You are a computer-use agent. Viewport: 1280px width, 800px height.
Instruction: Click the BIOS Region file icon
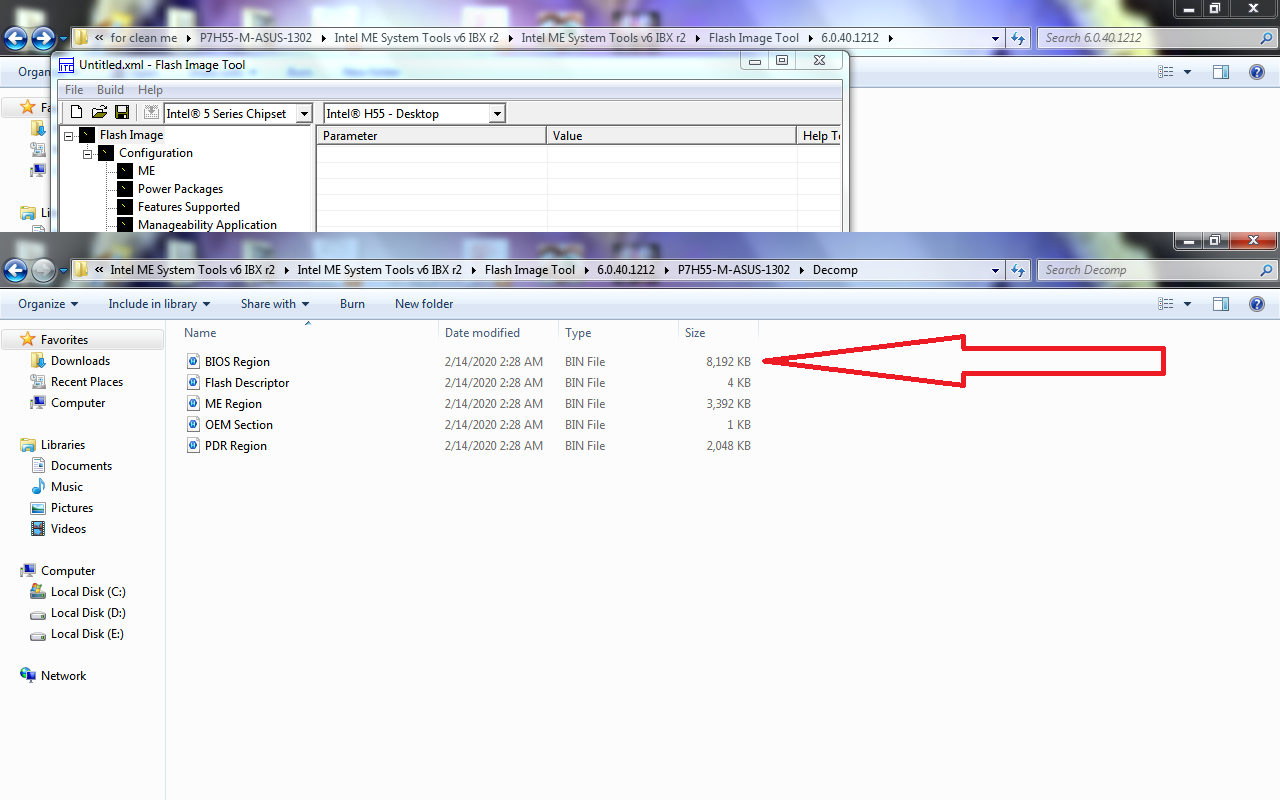[194, 361]
